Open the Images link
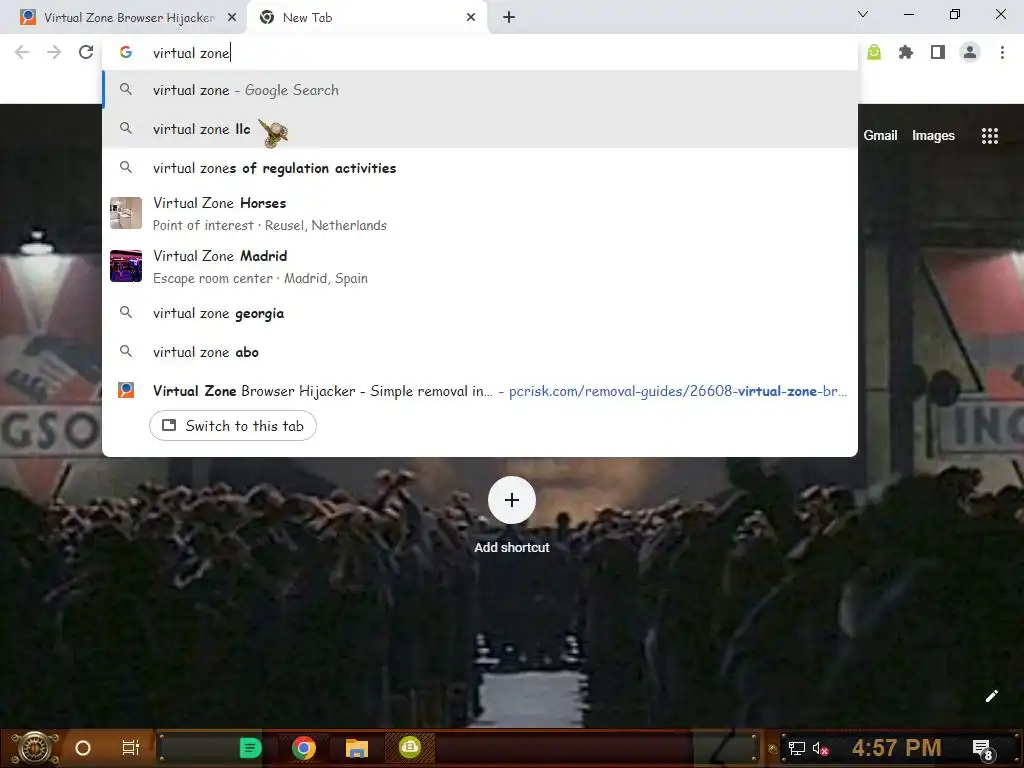The width and height of the screenshot is (1024, 768). 933,135
